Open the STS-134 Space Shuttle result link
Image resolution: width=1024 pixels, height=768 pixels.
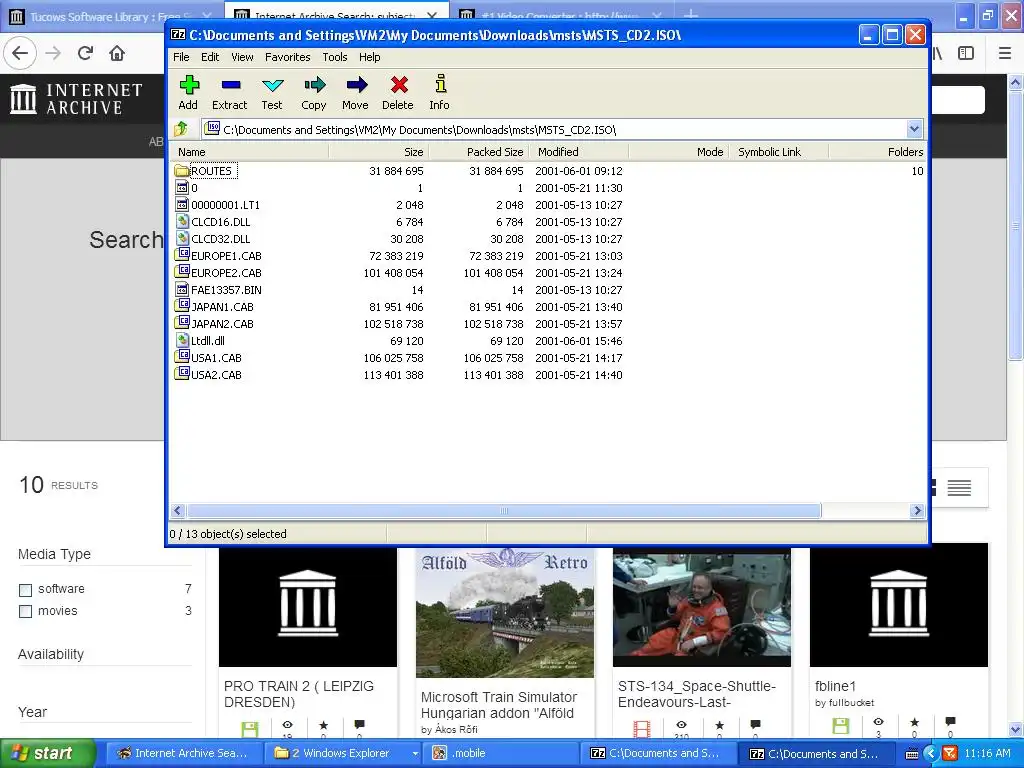697,694
